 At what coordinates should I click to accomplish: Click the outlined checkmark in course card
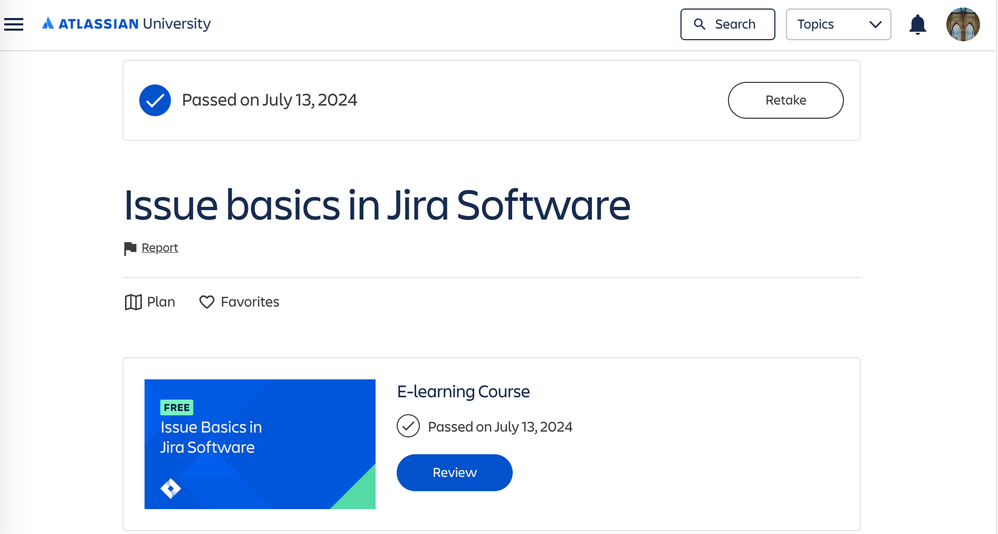click(408, 426)
